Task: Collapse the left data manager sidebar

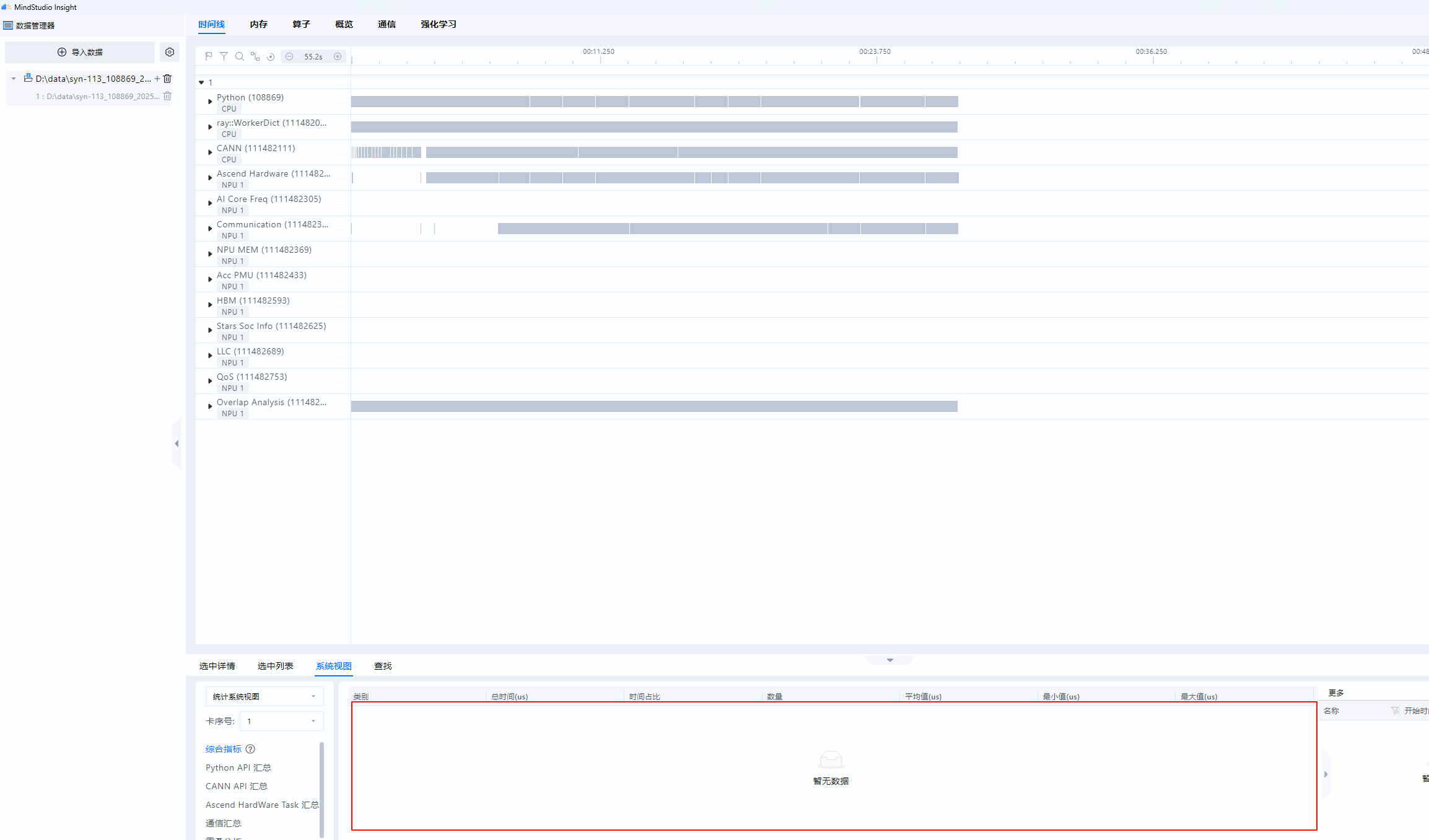Action: 177,444
